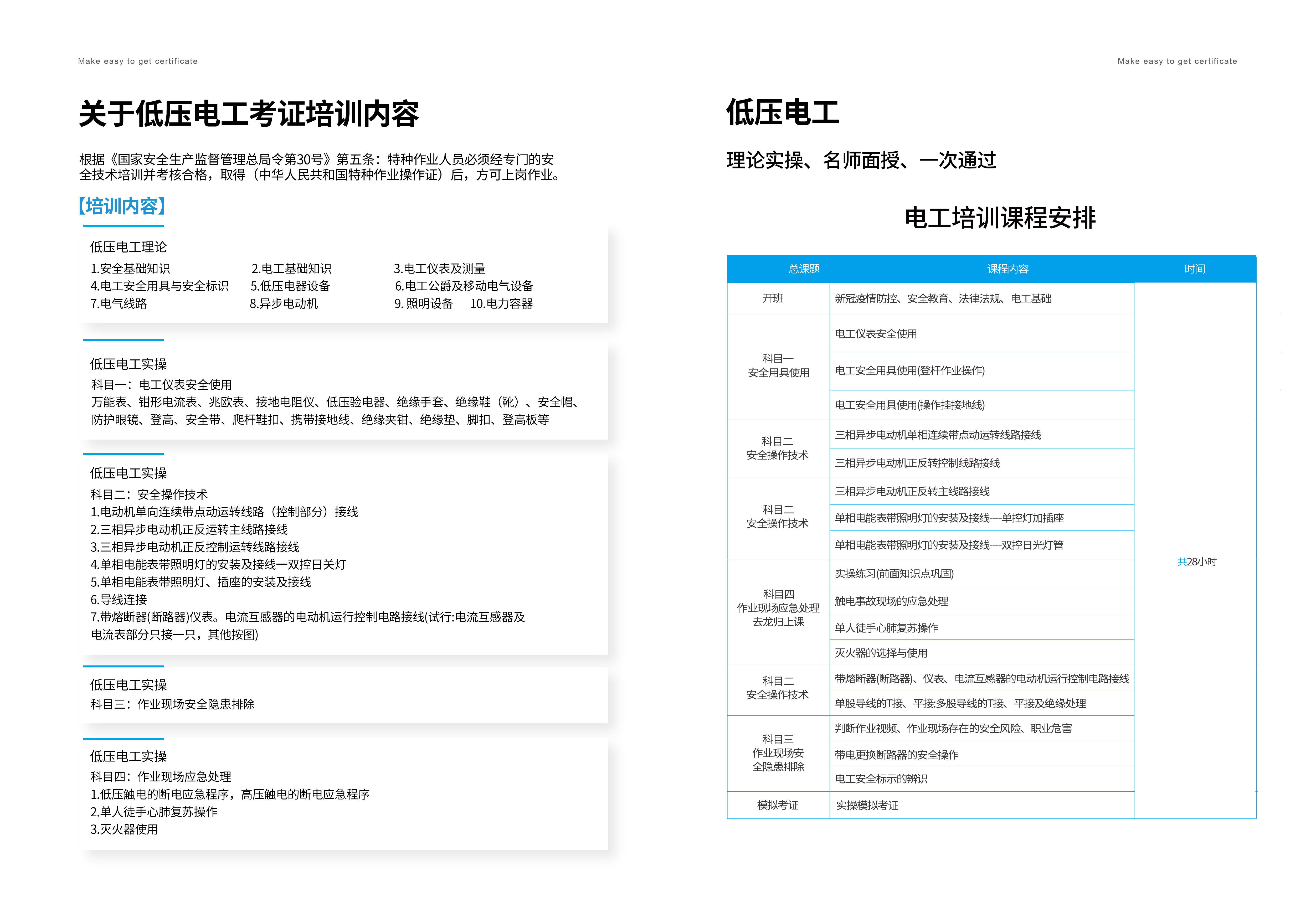Select the 低压电工理论 card title

tap(128, 247)
